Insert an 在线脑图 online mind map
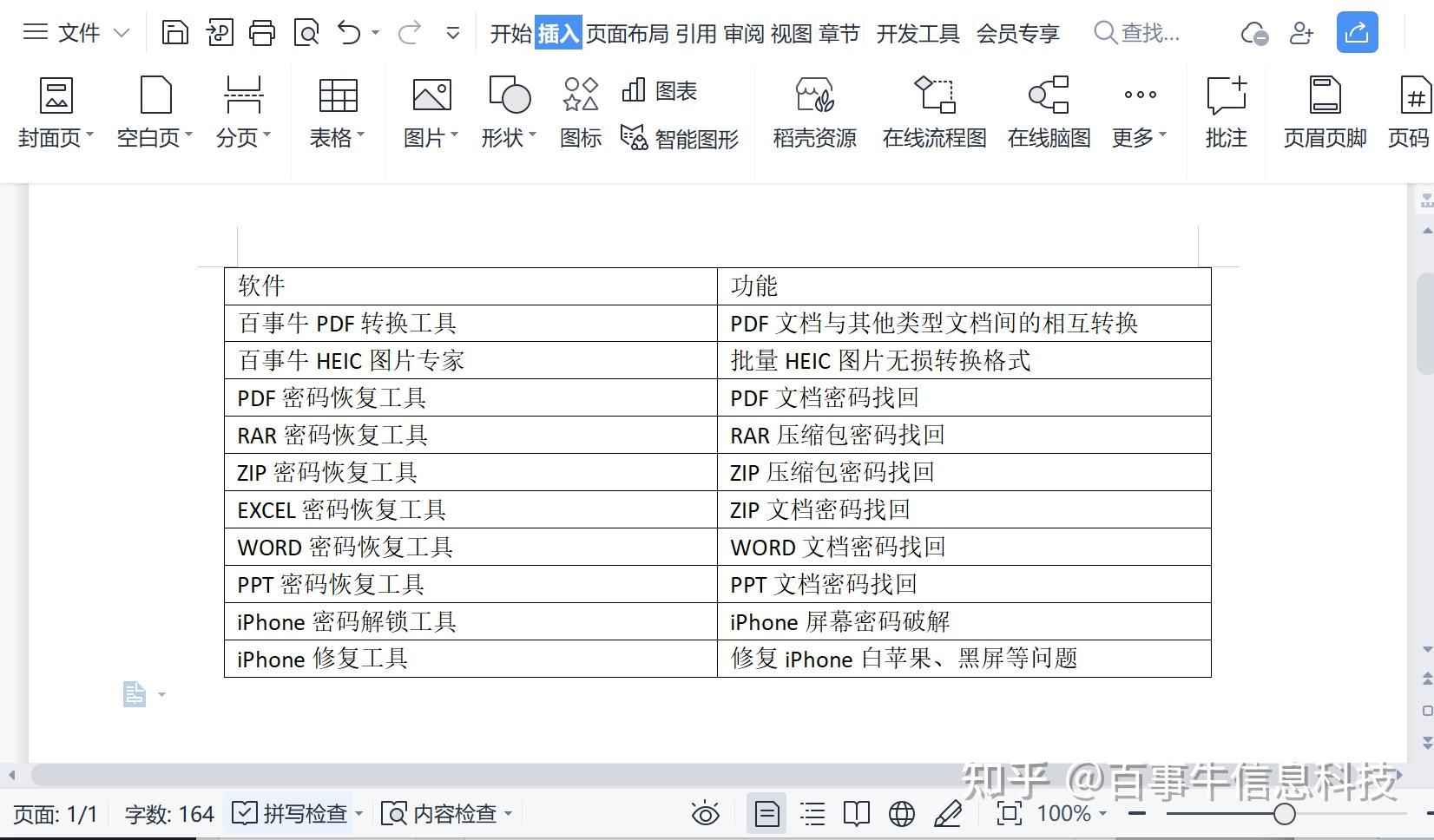 [1049, 113]
